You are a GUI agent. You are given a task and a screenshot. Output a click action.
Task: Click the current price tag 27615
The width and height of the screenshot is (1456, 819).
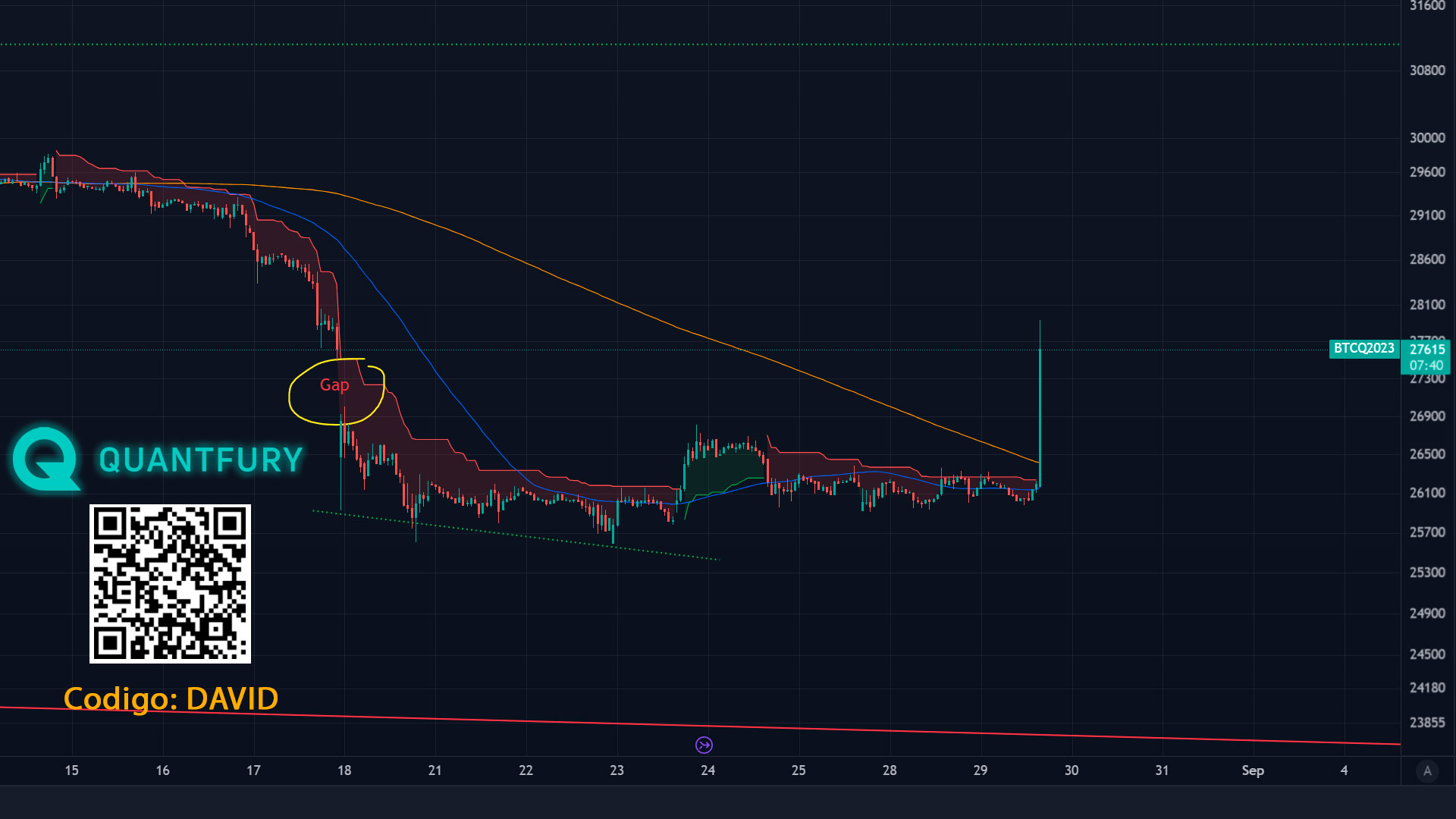1426,350
